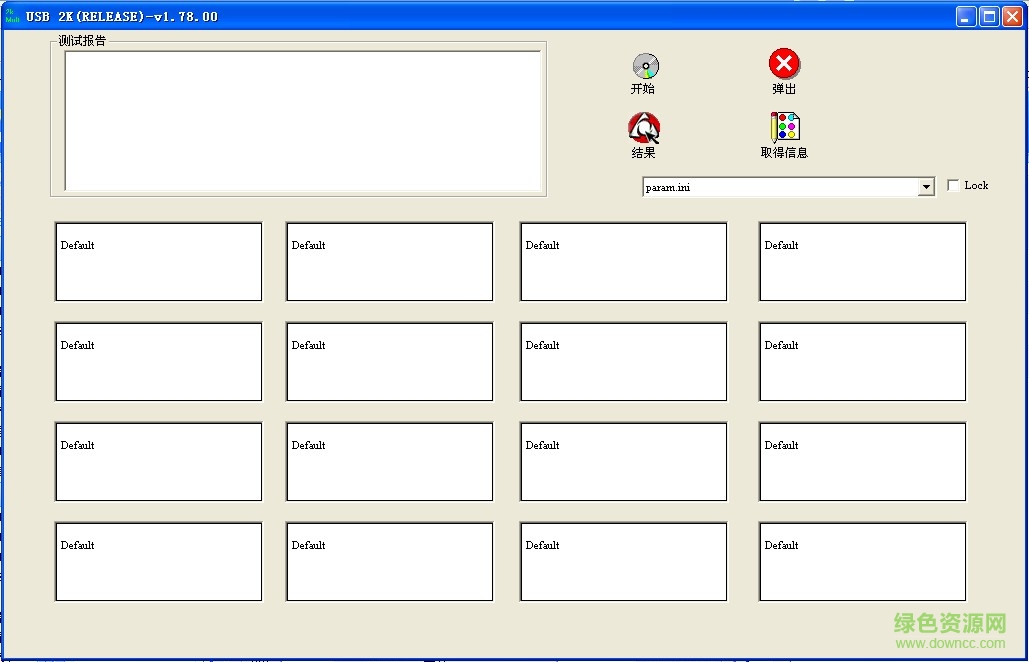
Task: Click inside the 测试报告 text area
Action: point(302,120)
